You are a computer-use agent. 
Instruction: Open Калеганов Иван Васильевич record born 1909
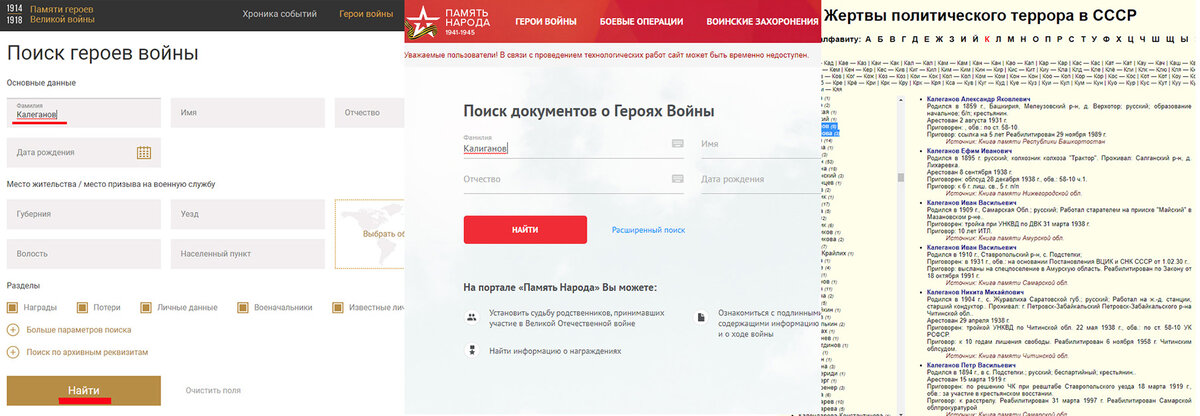point(969,201)
